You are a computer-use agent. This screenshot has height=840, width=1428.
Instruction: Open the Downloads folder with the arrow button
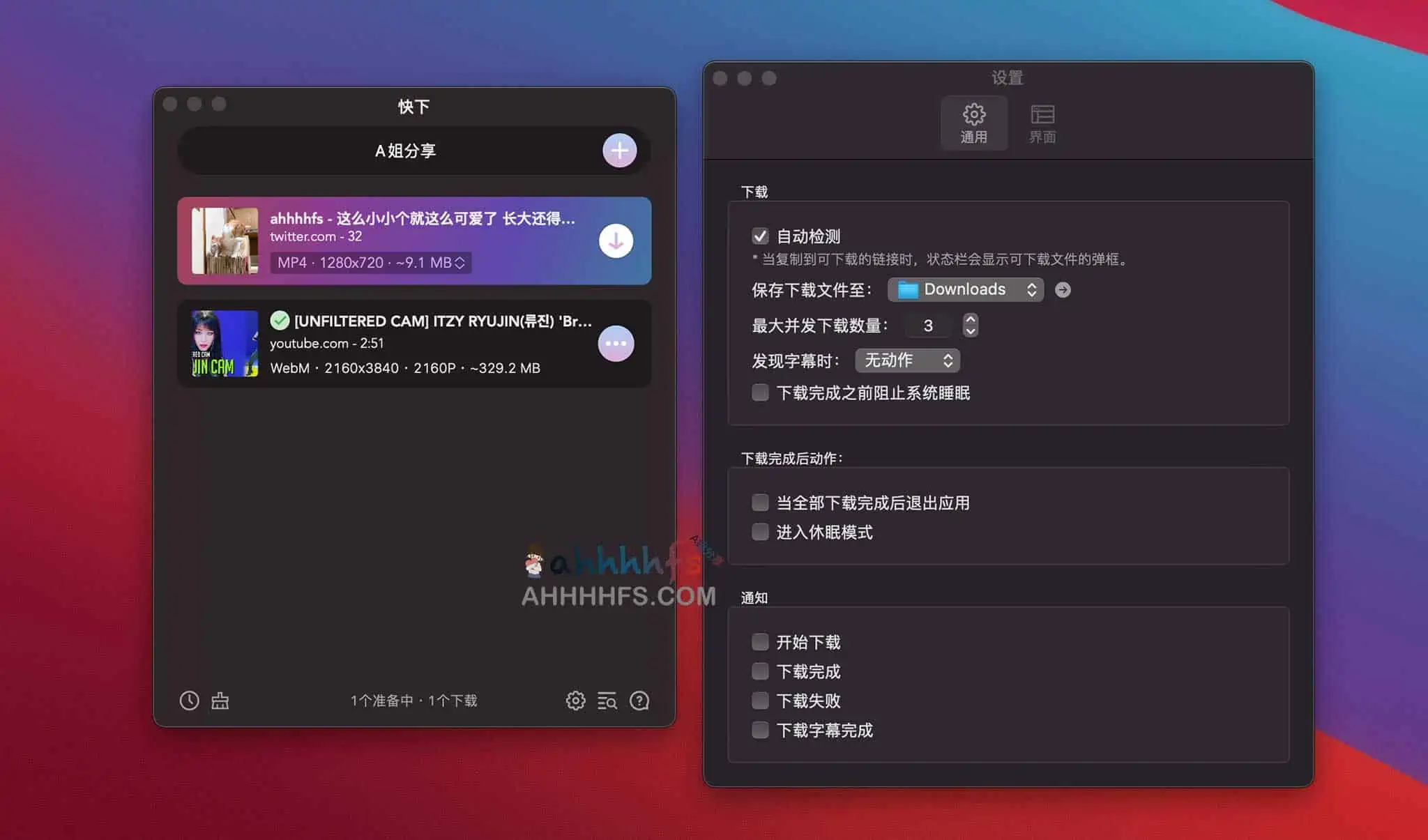pyautogui.click(x=1063, y=289)
